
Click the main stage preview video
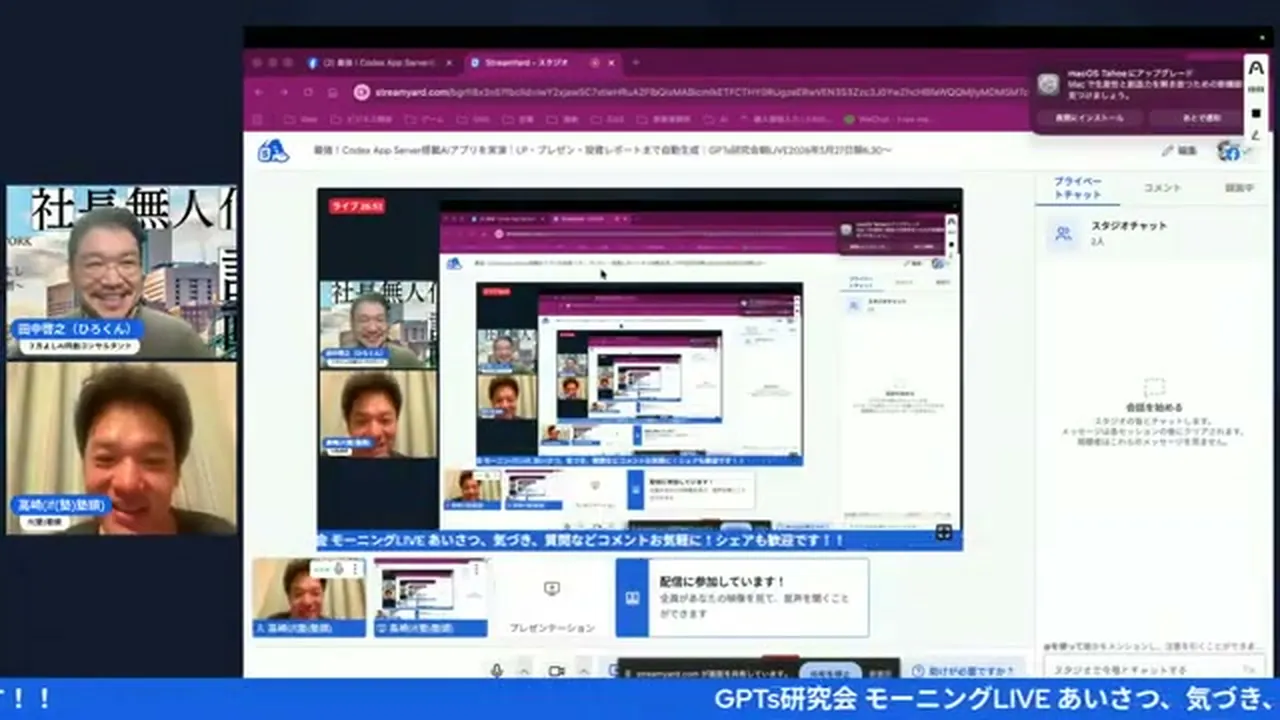tap(640, 368)
